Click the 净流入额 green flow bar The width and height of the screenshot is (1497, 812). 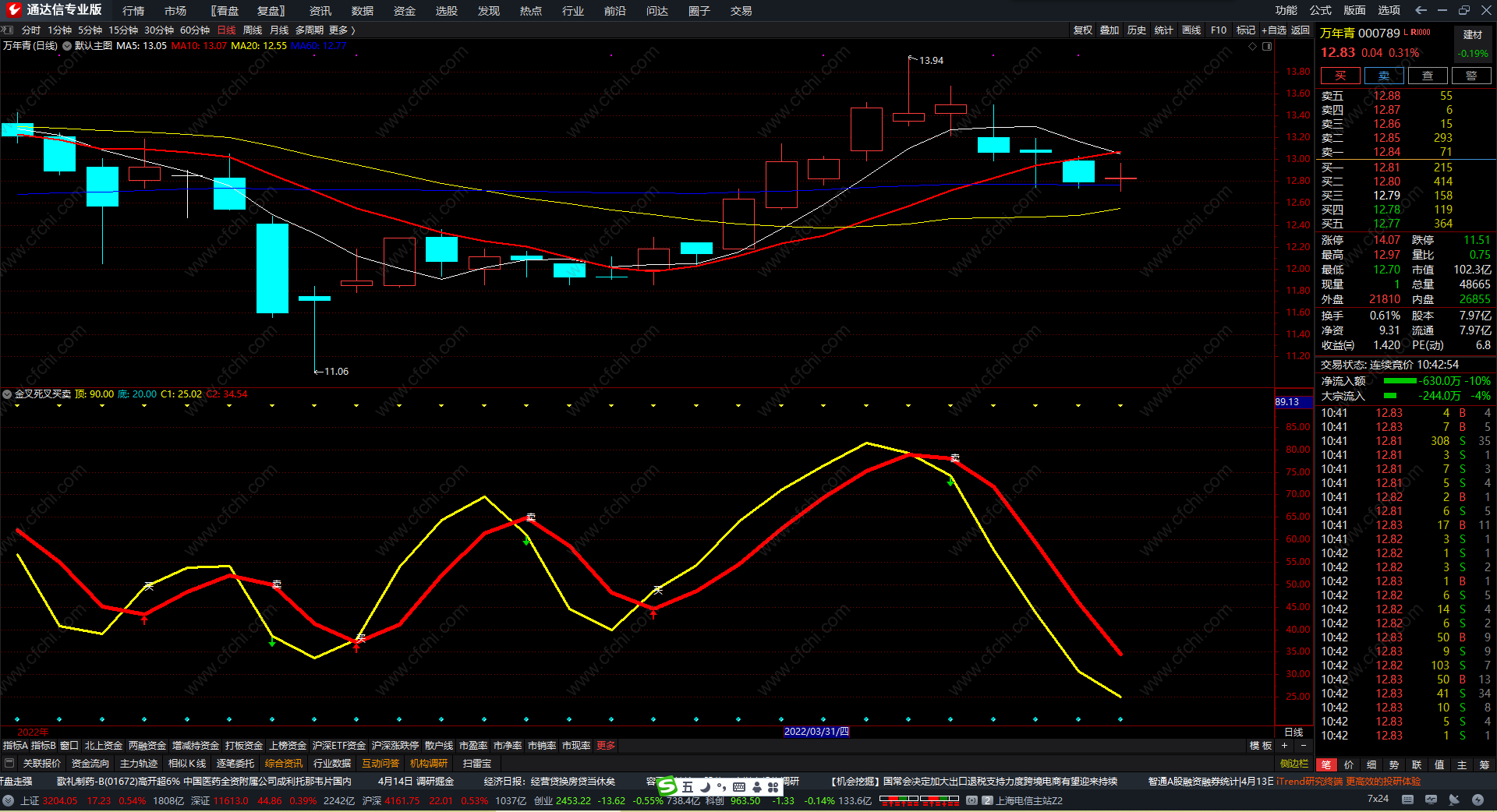click(1400, 381)
